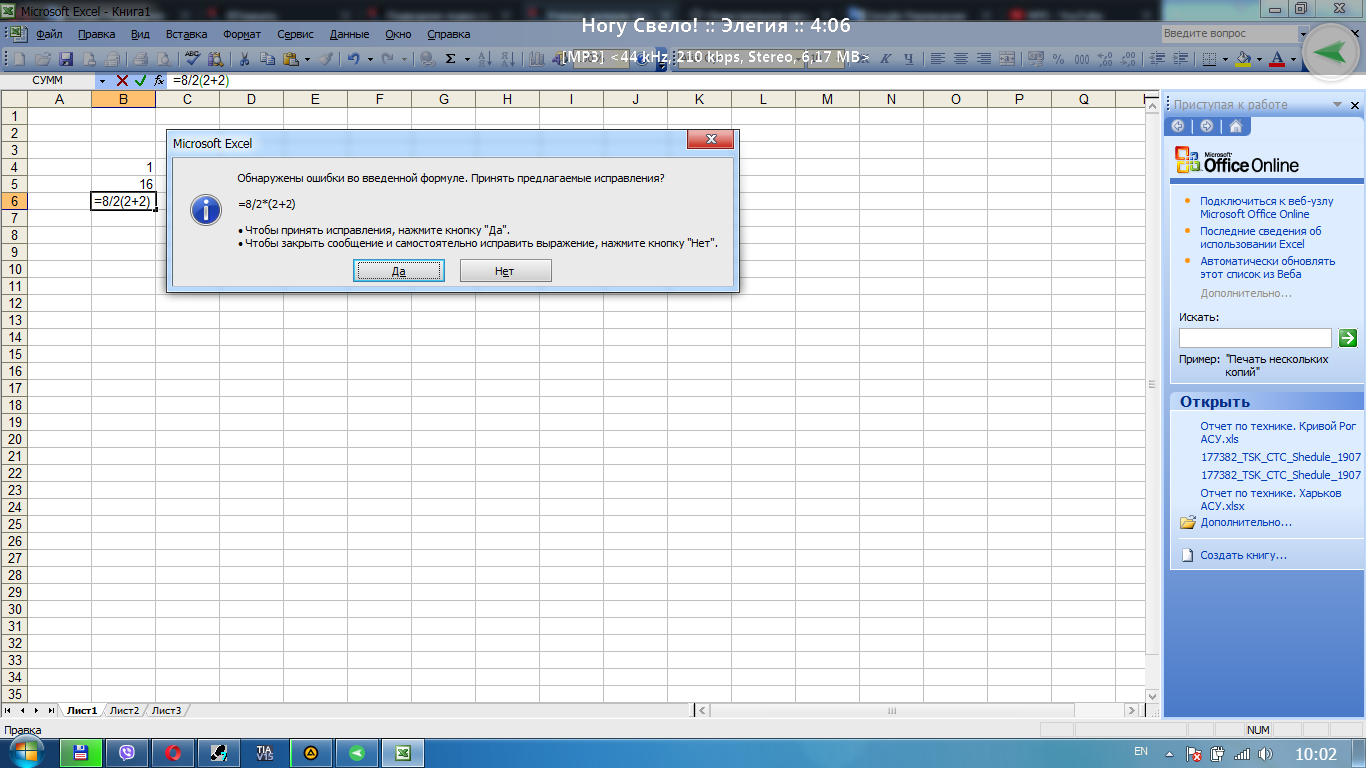Select cell B5 containing 16
The width and height of the screenshot is (1366, 768).
123,184
